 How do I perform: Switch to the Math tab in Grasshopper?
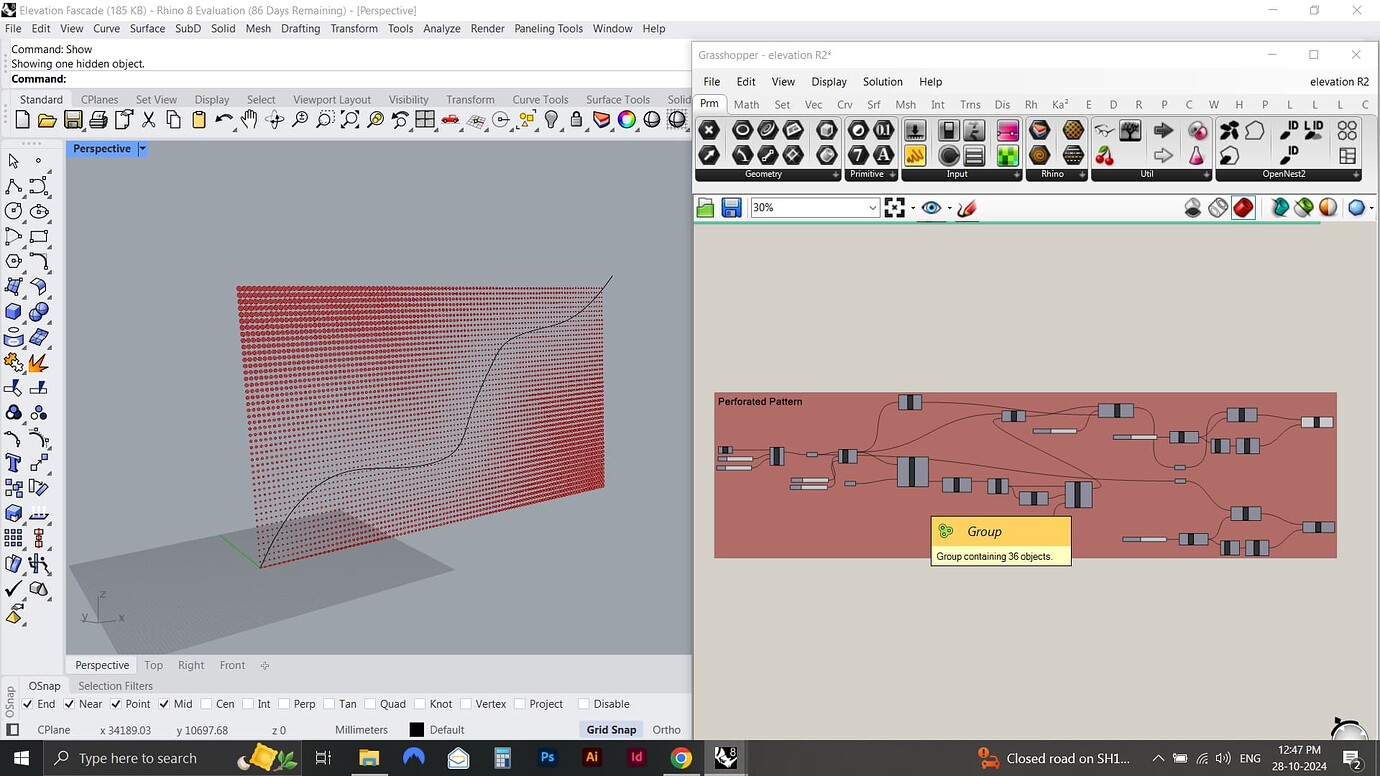point(746,104)
